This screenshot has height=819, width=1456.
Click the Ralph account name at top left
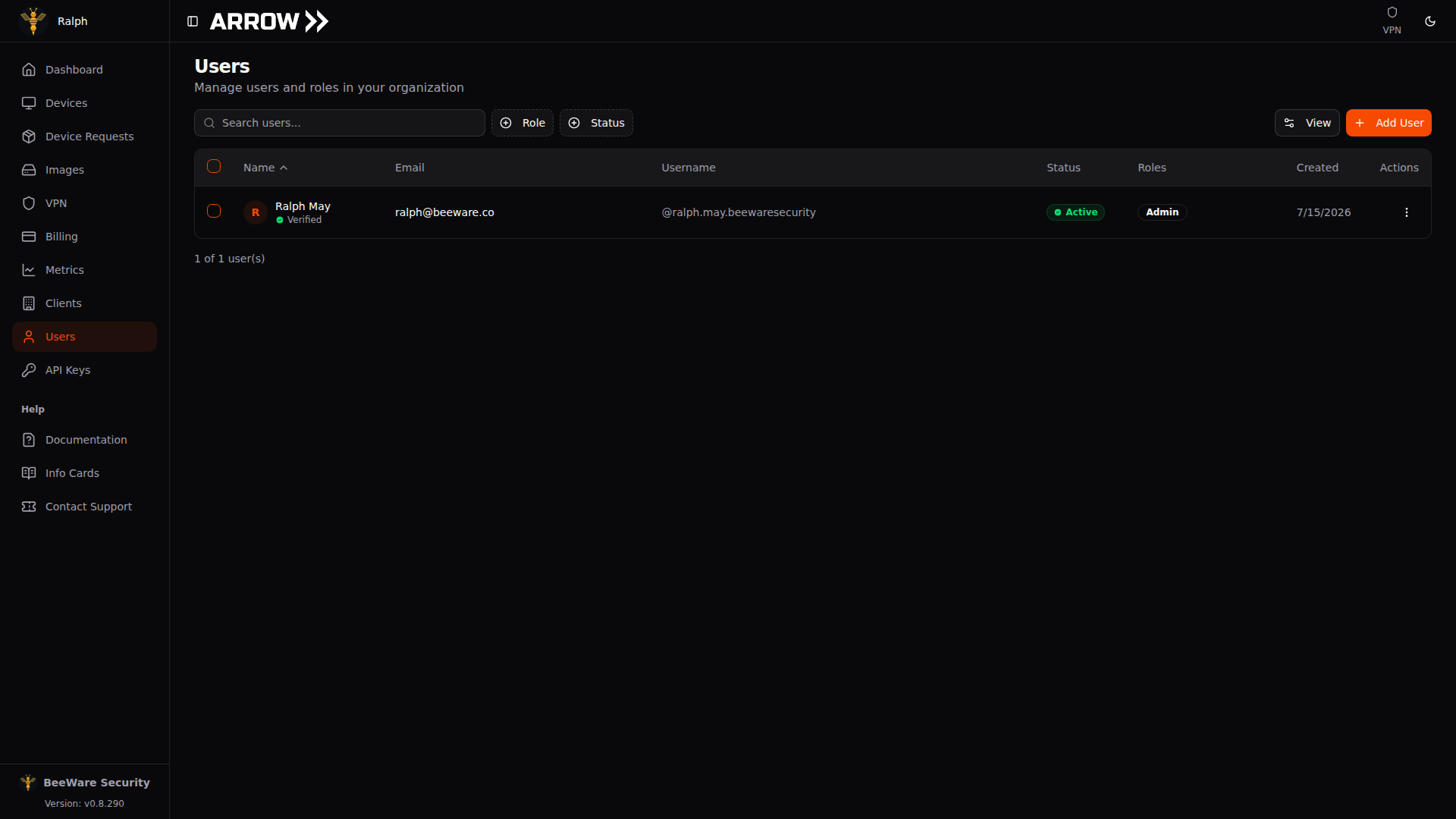[x=73, y=21]
